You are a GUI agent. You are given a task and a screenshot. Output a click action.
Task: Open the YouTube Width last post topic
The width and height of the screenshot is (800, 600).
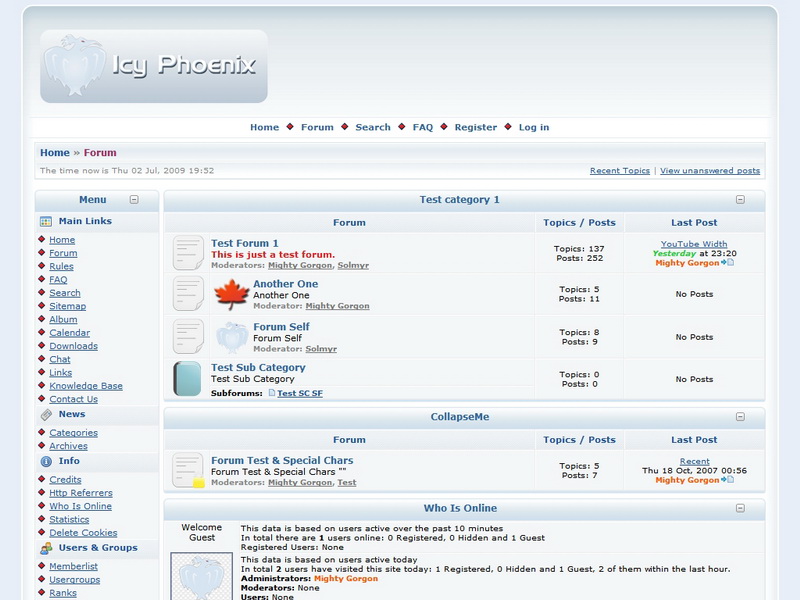coord(694,244)
